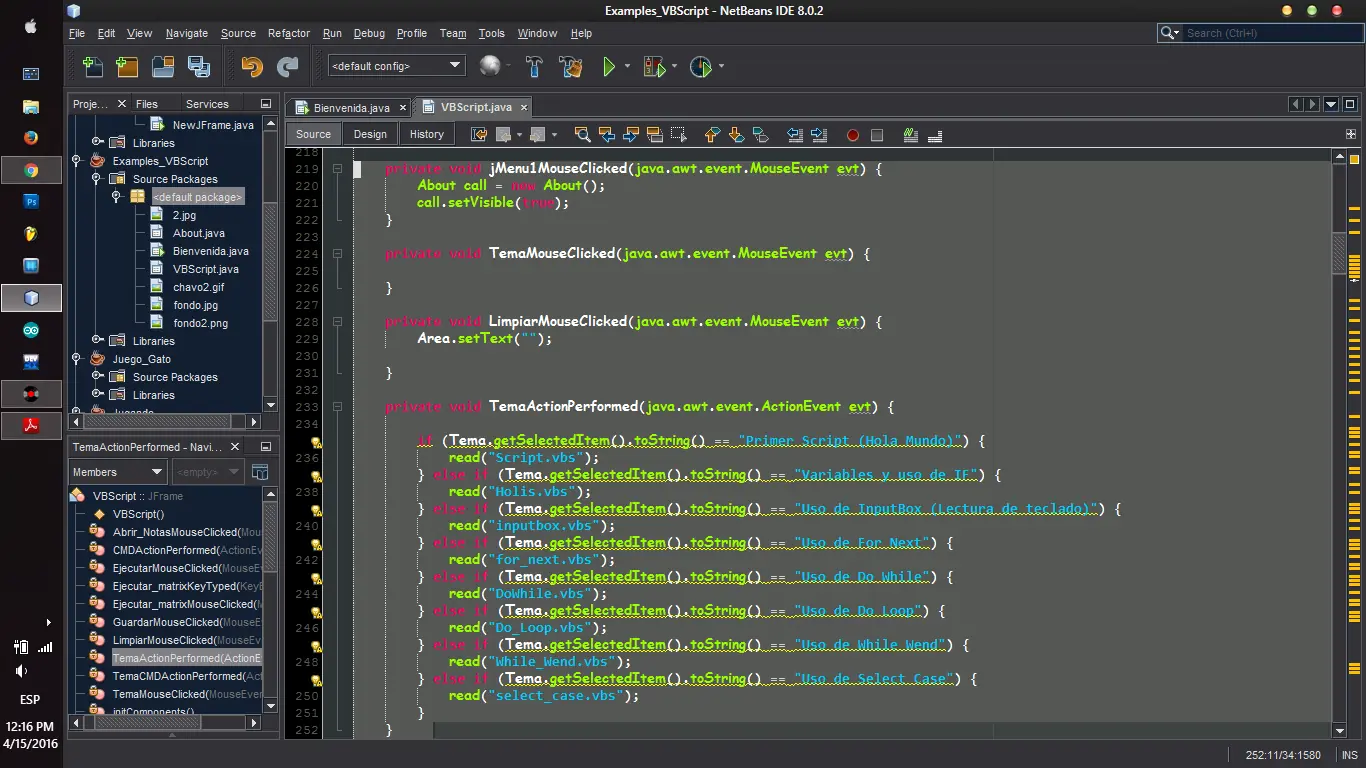The height and width of the screenshot is (768, 1366).
Task: Click the Open Project toolbar icon
Action: coord(163,67)
